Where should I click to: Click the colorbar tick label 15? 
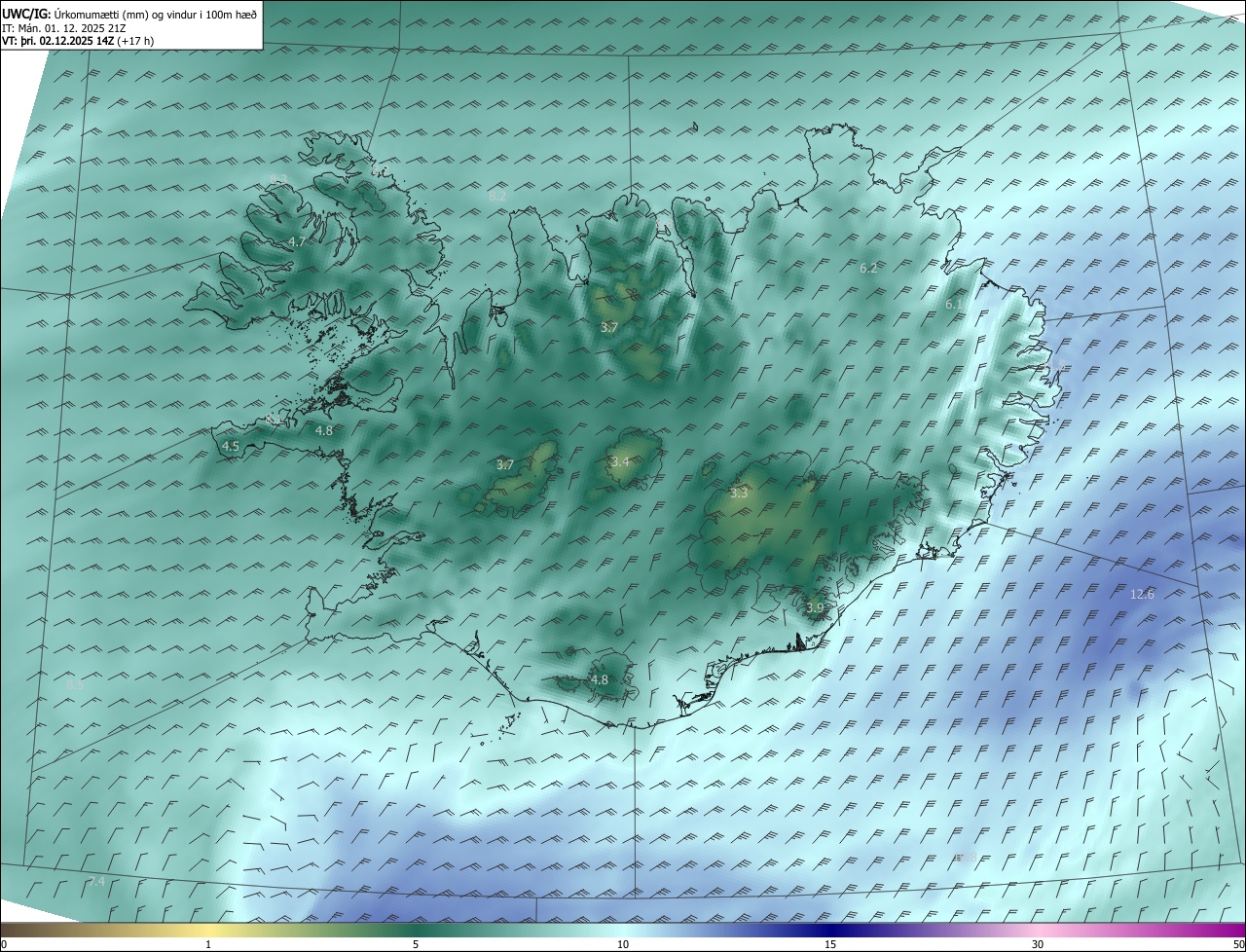point(830,945)
